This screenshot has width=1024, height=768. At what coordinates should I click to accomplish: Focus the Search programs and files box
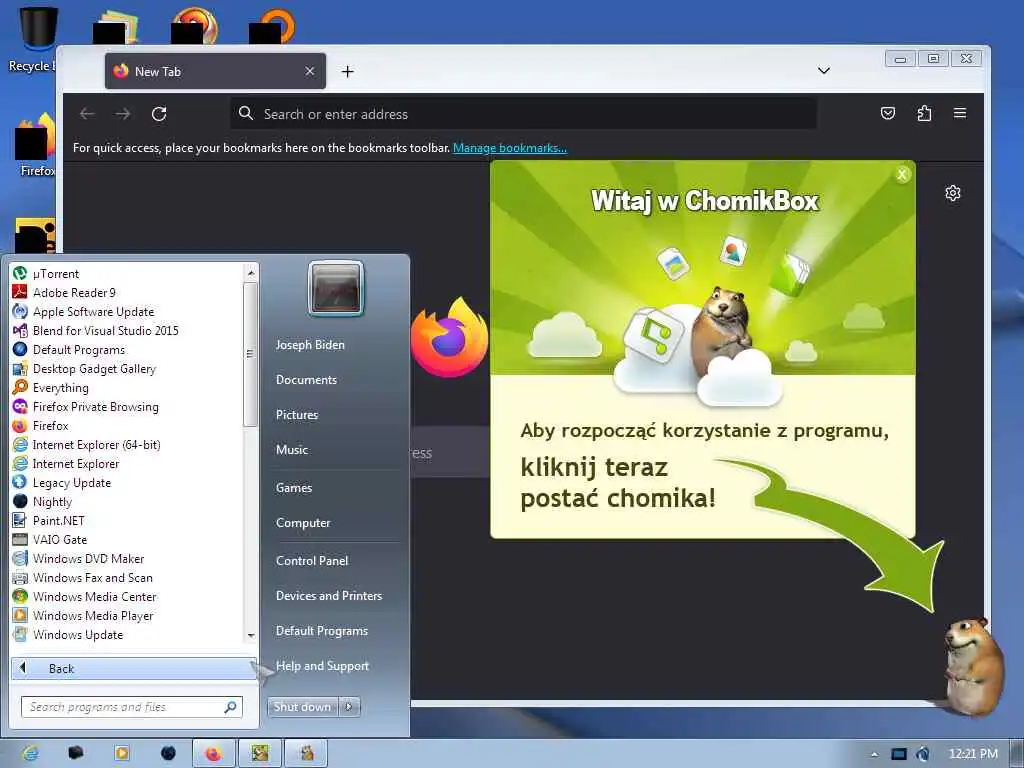131,707
